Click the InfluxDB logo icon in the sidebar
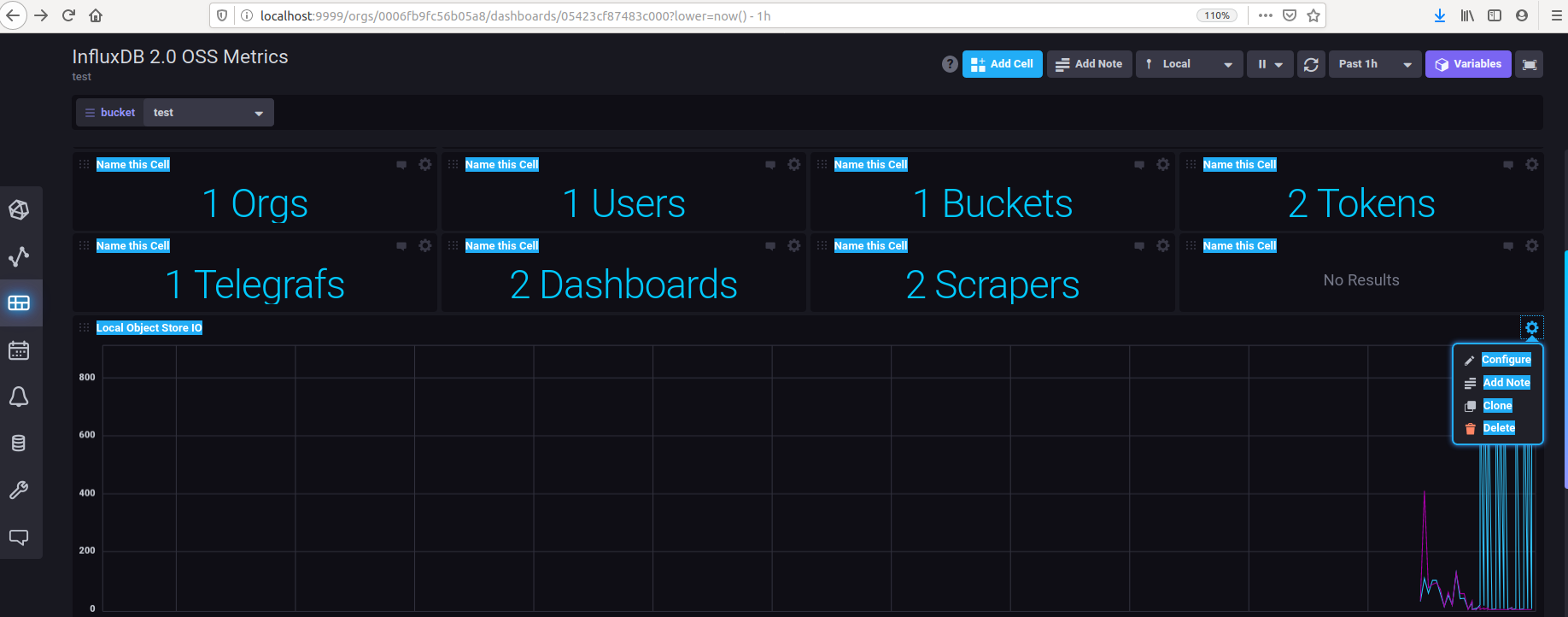The height and width of the screenshot is (617, 1568). [19, 209]
